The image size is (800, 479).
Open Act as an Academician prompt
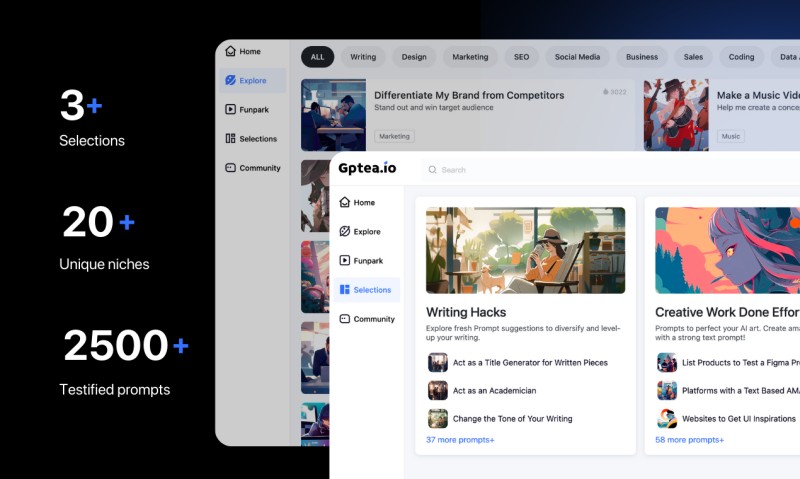pyautogui.click(x=494, y=390)
